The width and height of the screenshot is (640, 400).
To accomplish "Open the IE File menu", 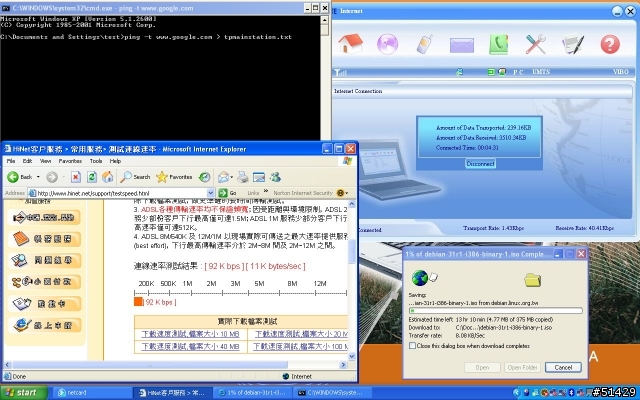I will tap(11, 161).
